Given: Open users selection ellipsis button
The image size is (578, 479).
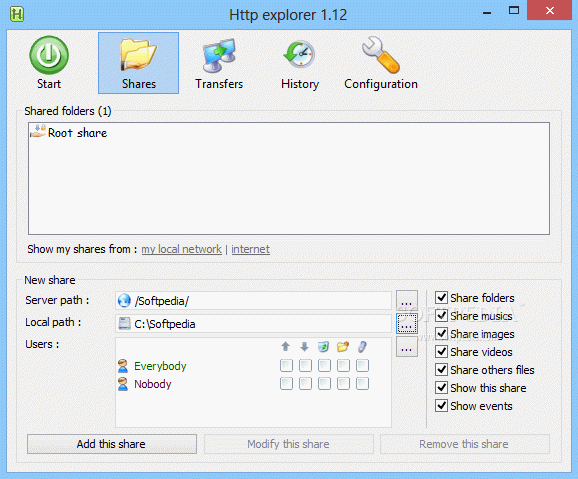Looking at the screenshot, I should coord(407,347).
